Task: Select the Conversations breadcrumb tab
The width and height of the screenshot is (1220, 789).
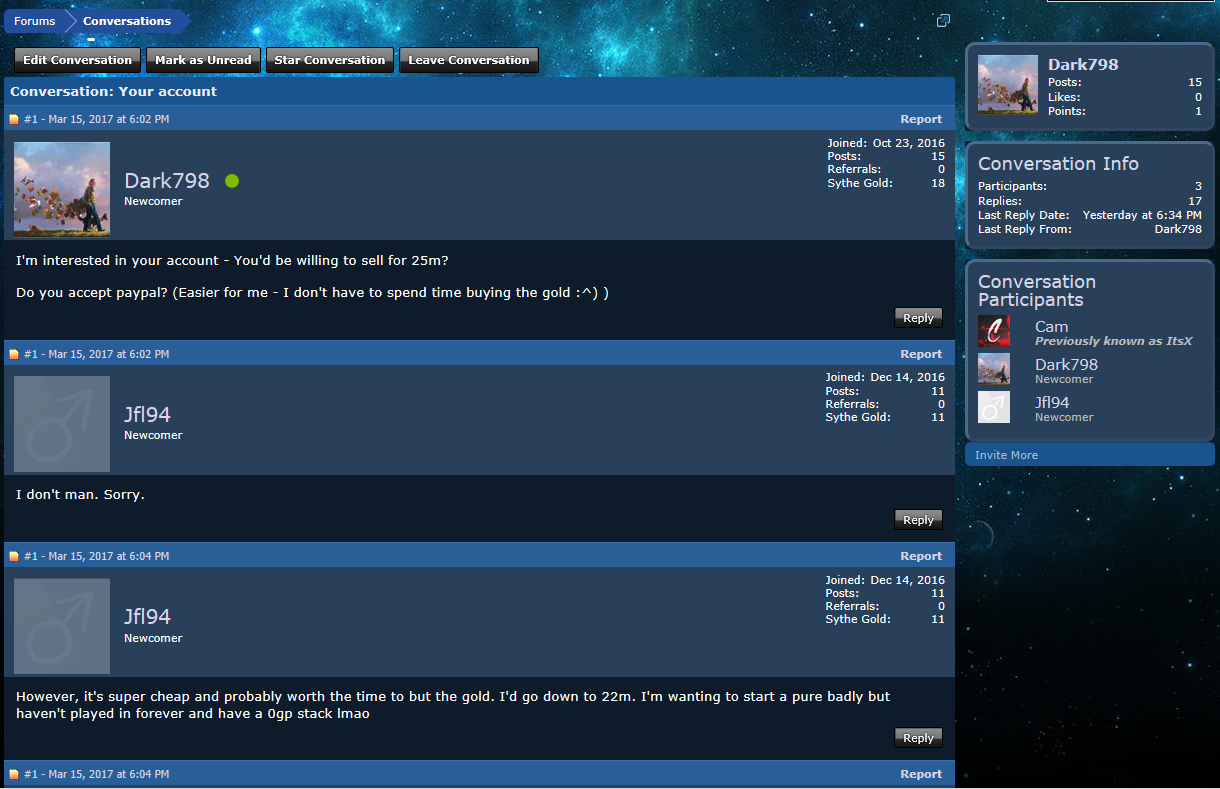Action: click(x=127, y=21)
